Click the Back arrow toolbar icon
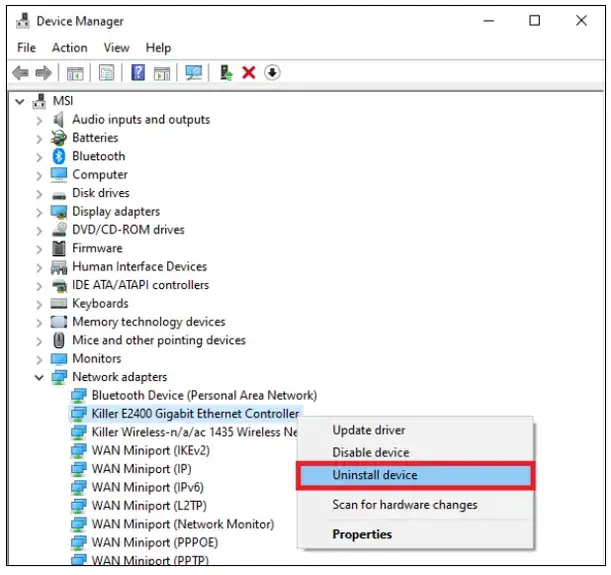Image resolution: width=611 pixels, height=575 pixels. (x=20, y=73)
